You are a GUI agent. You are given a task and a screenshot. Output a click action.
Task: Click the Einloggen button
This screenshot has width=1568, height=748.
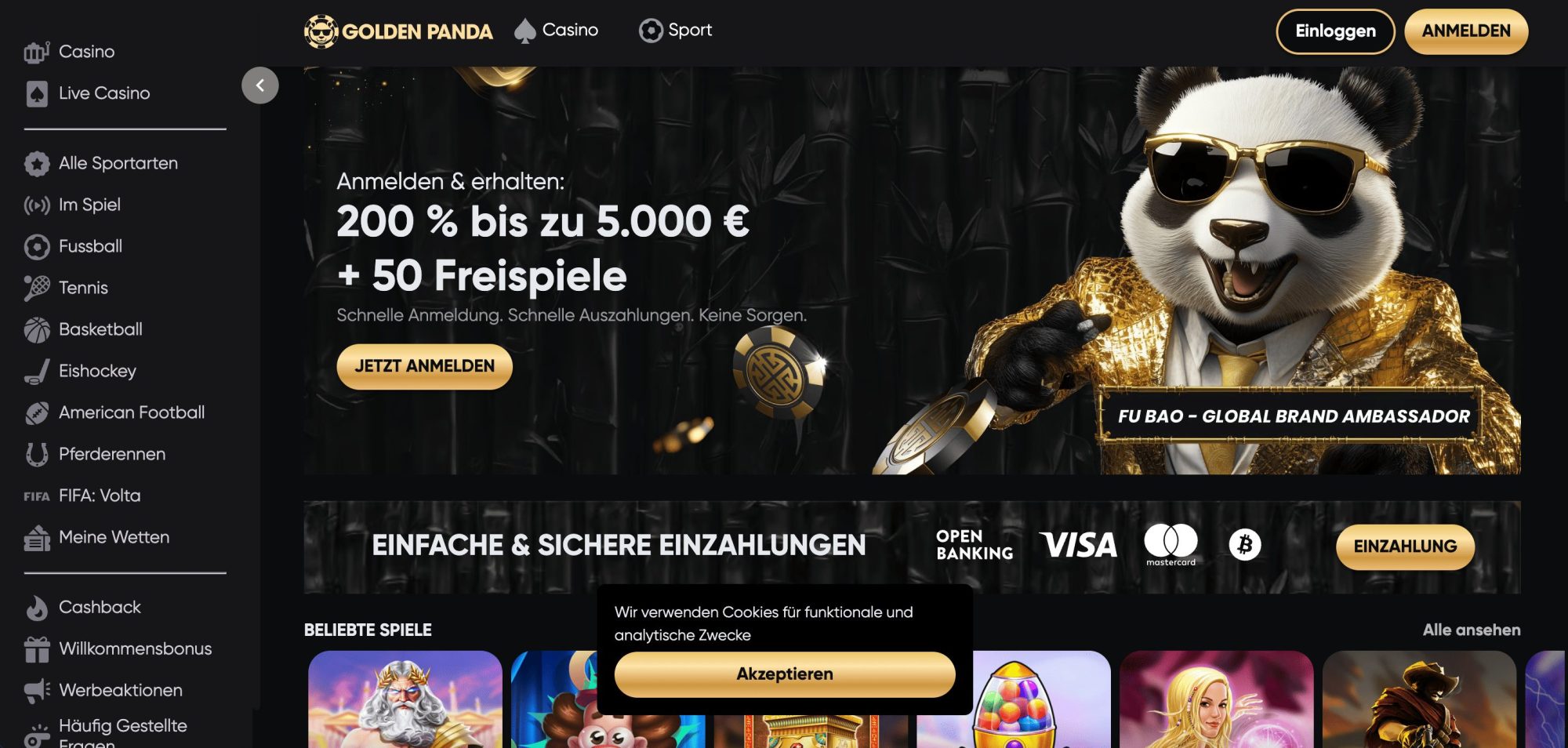pyautogui.click(x=1335, y=31)
